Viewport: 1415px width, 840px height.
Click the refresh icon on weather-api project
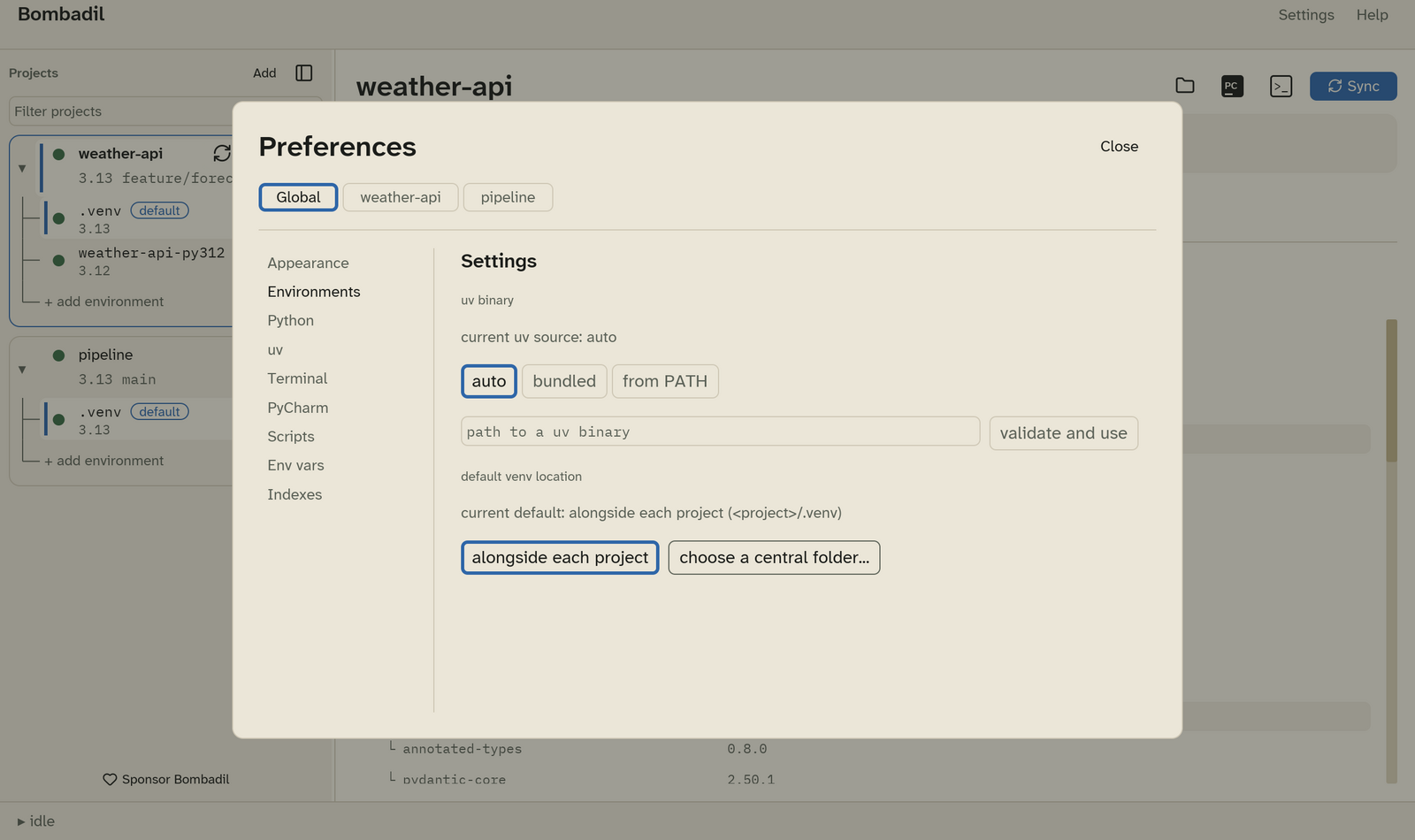[x=222, y=153]
